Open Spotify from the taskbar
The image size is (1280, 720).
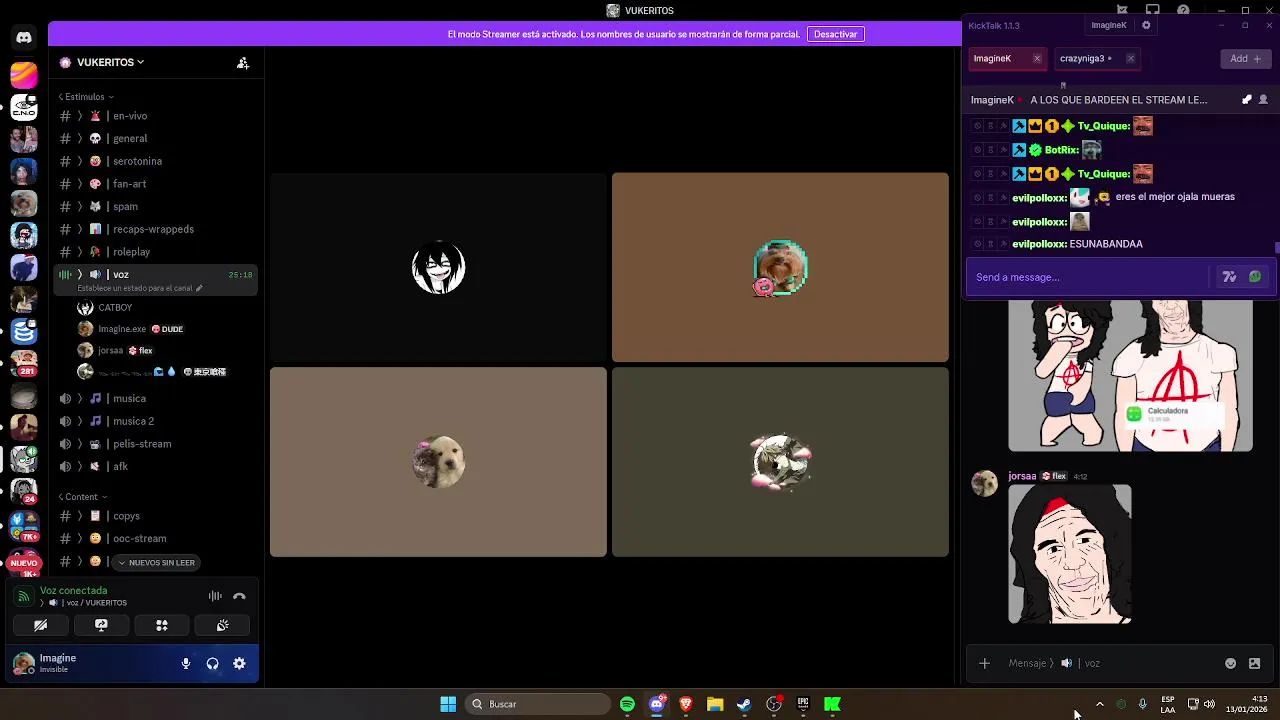pyautogui.click(x=627, y=704)
